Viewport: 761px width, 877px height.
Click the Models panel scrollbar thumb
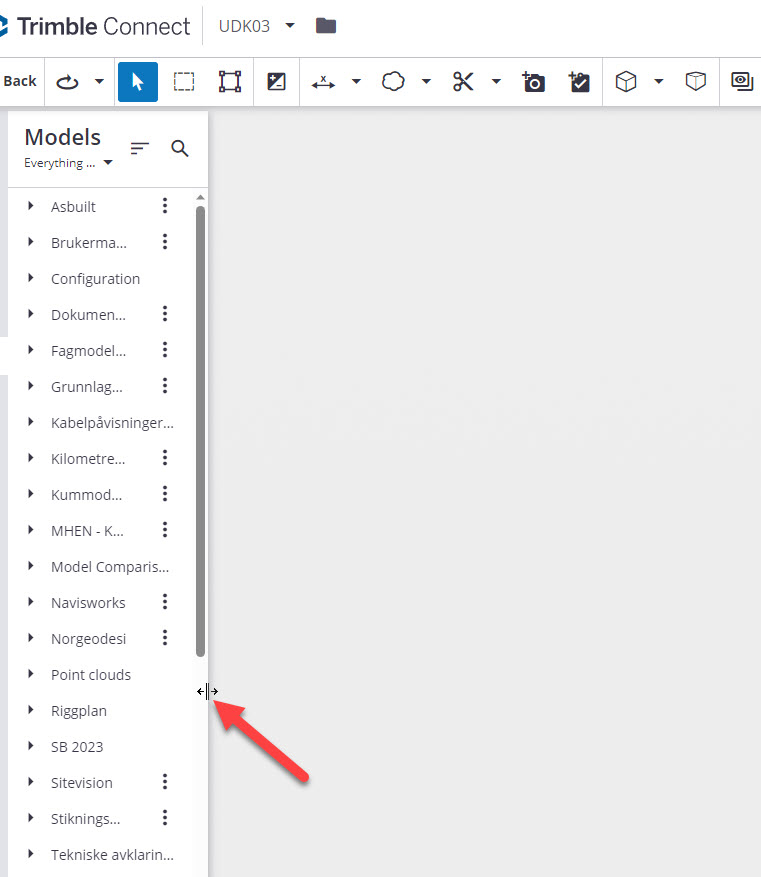click(x=201, y=431)
